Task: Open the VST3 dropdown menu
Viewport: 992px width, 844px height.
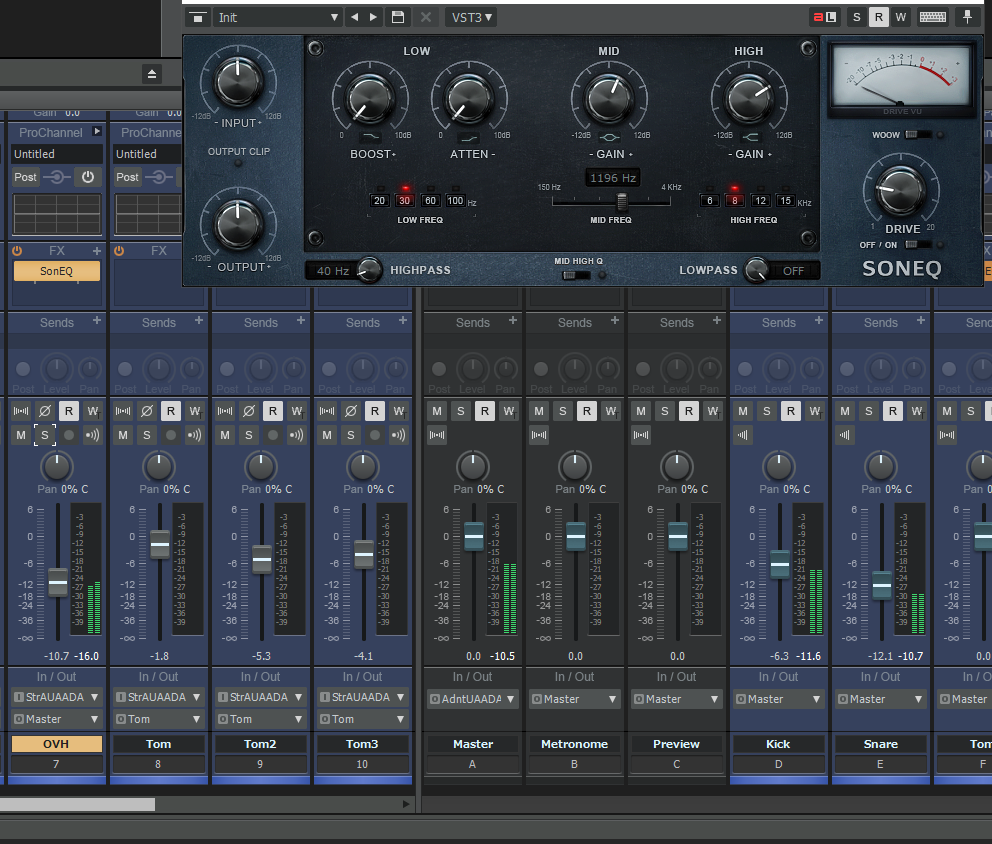Action: (x=471, y=17)
